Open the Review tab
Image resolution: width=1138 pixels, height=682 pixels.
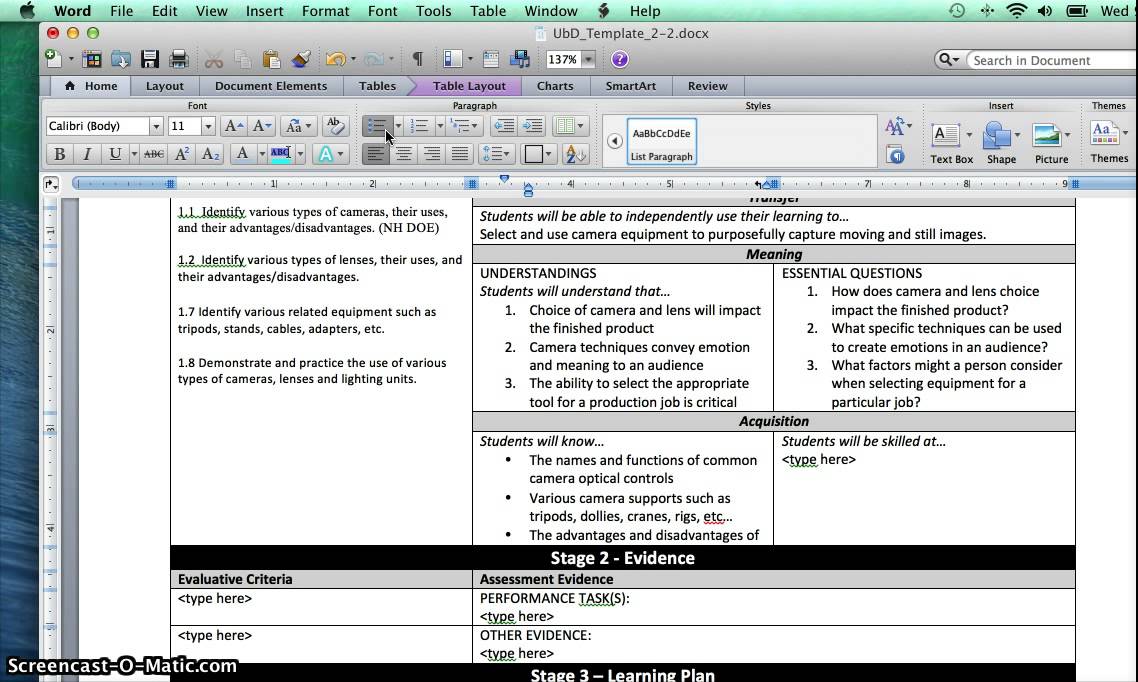[708, 86]
